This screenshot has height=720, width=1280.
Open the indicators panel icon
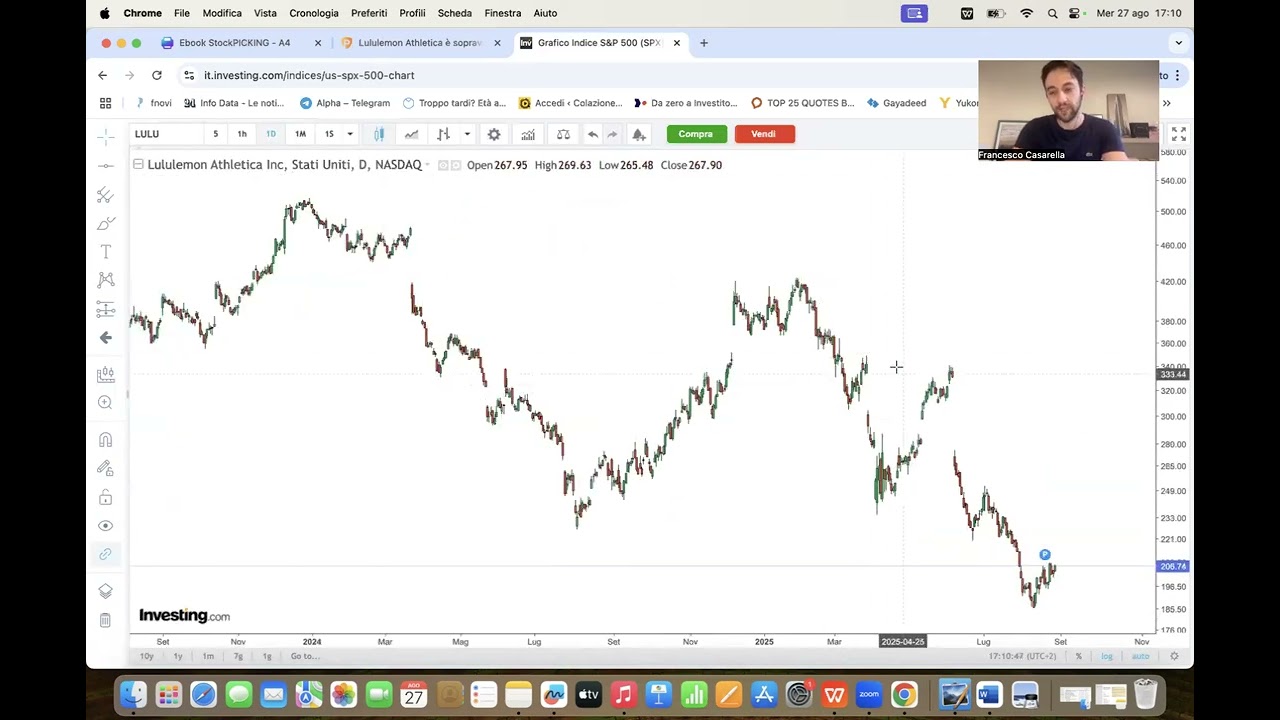(x=528, y=134)
